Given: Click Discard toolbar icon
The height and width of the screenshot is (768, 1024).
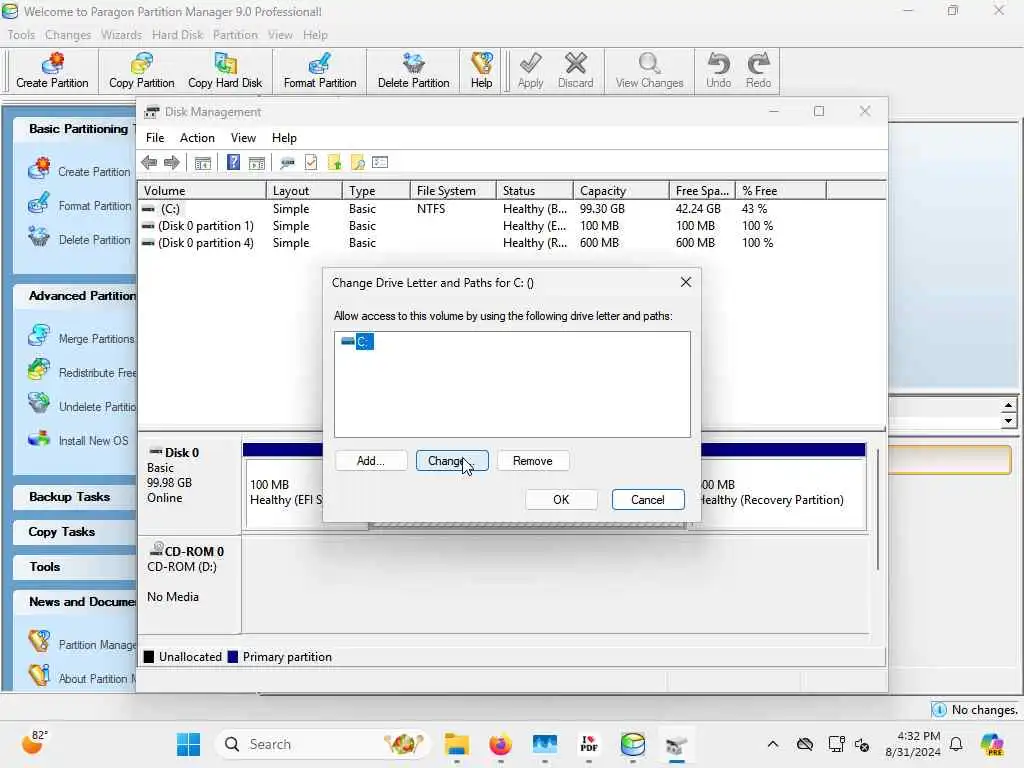Looking at the screenshot, I should pos(575,71).
